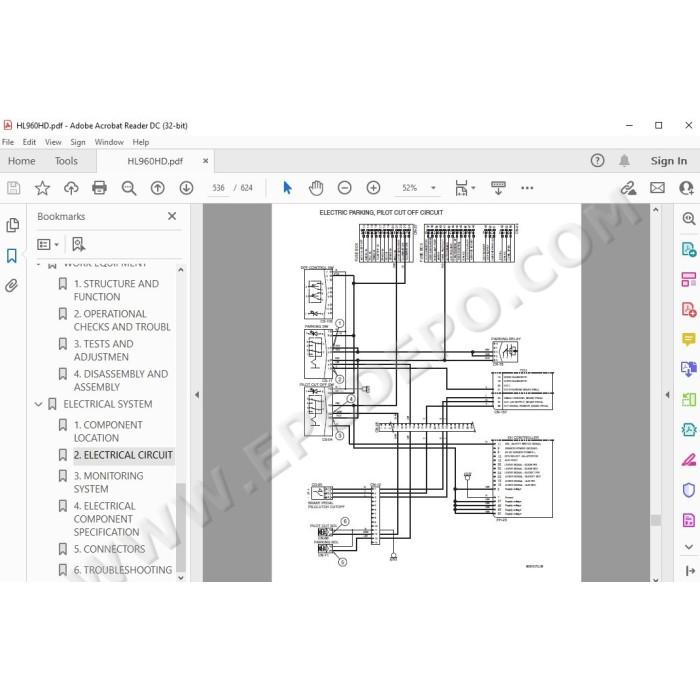Open fit page options tool
Image resolution: width=700 pixels, height=700 pixels.
click(x=464, y=188)
